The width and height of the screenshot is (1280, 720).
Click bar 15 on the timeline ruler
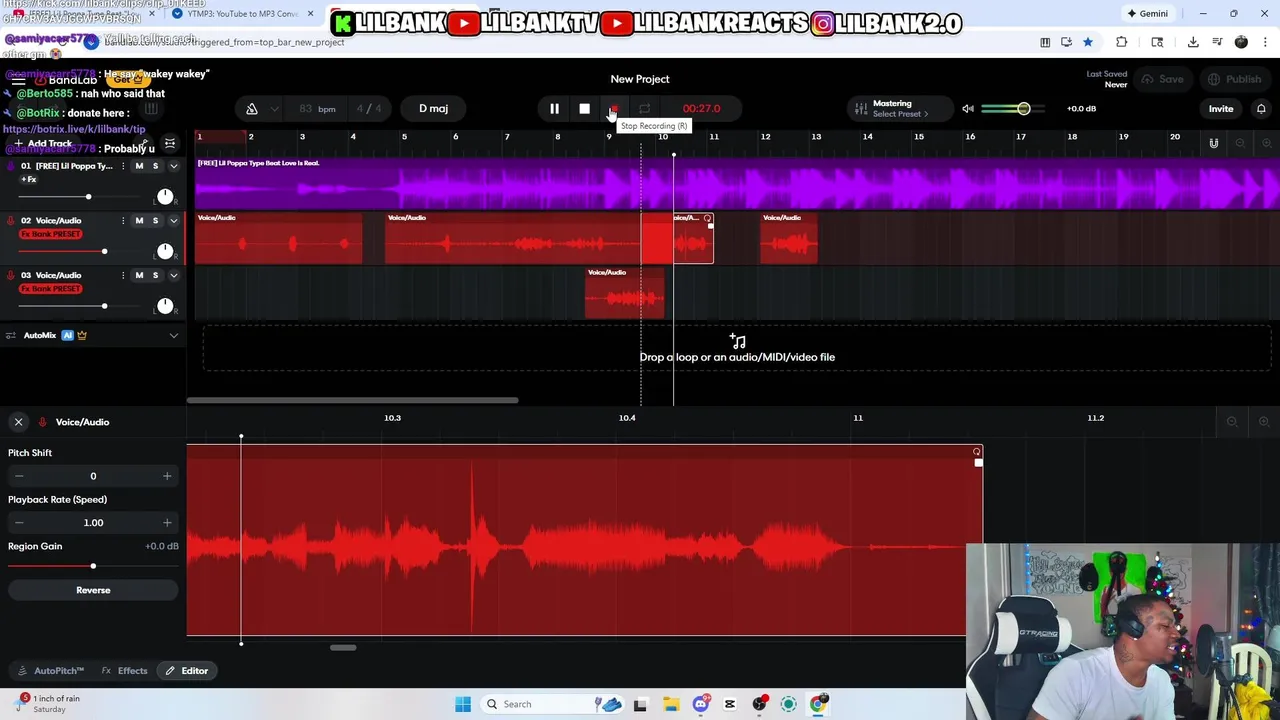point(918,137)
